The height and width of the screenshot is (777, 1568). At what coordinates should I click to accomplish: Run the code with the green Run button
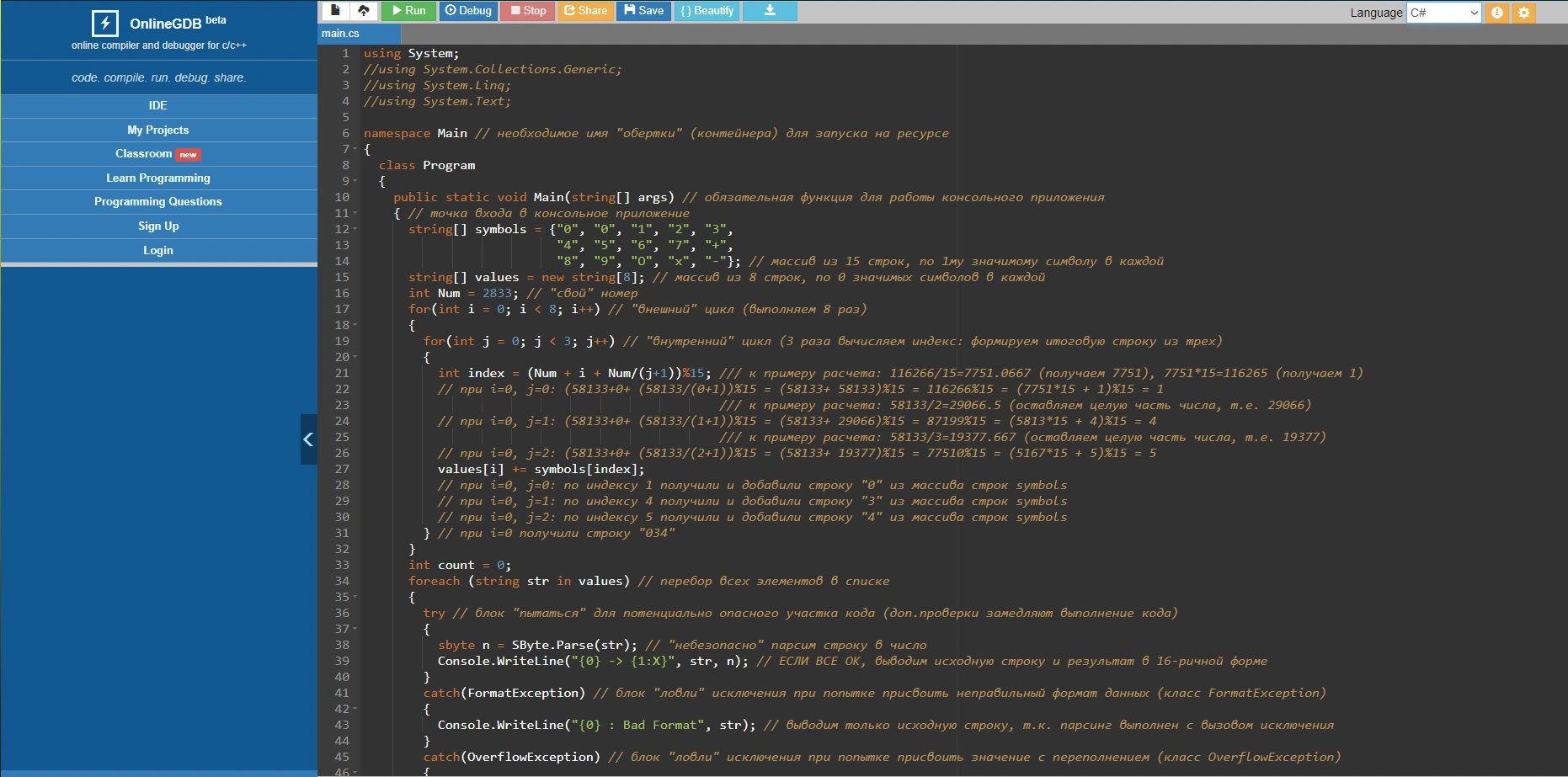(408, 11)
